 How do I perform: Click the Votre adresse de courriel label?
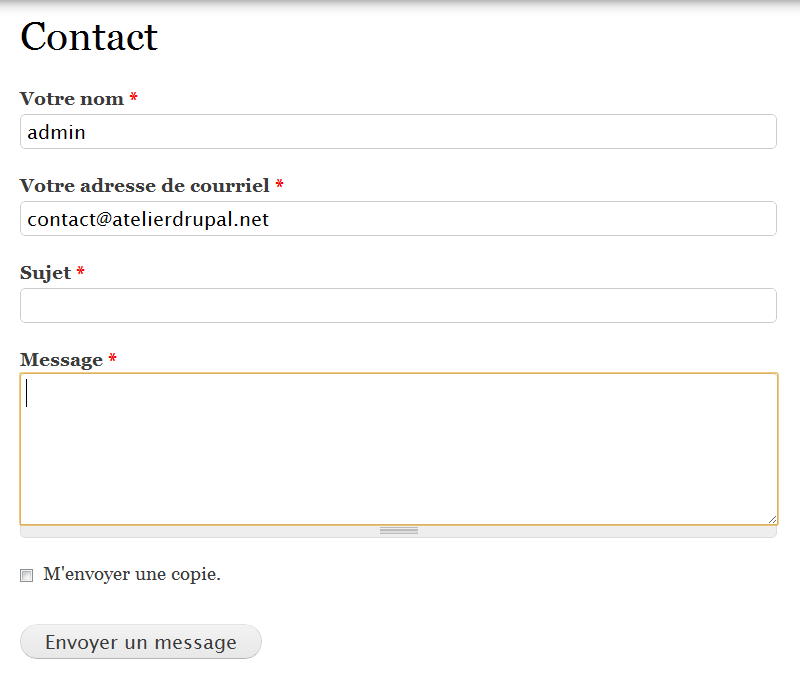144,186
